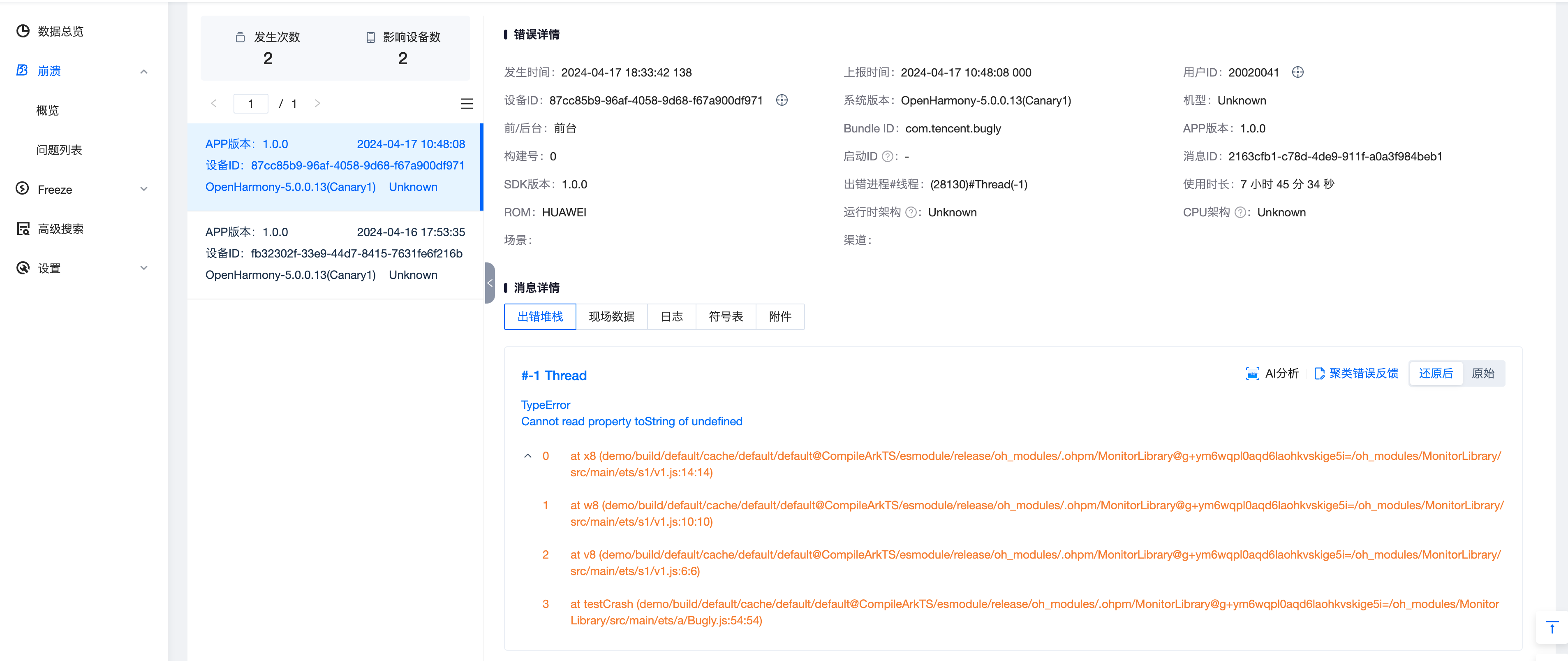This screenshot has width=1568, height=661.
Task: Click the 聚类错误反馈 document icon
Action: pos(1319,373)
